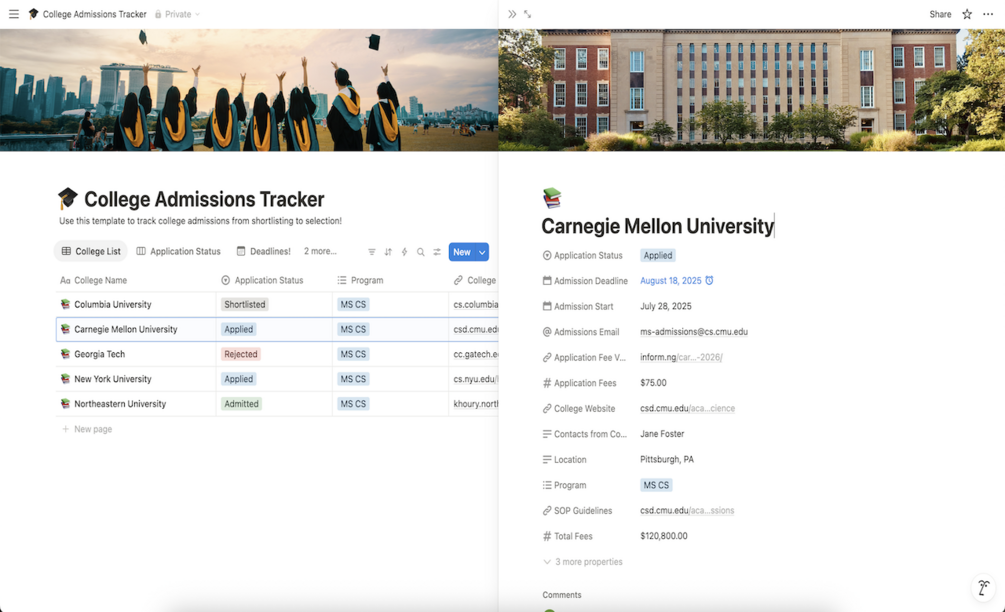Open Shortlisted status cell for Columbia University
Image resolution: width=1005 pixels, height=612 pixels.
pos(244,304)
